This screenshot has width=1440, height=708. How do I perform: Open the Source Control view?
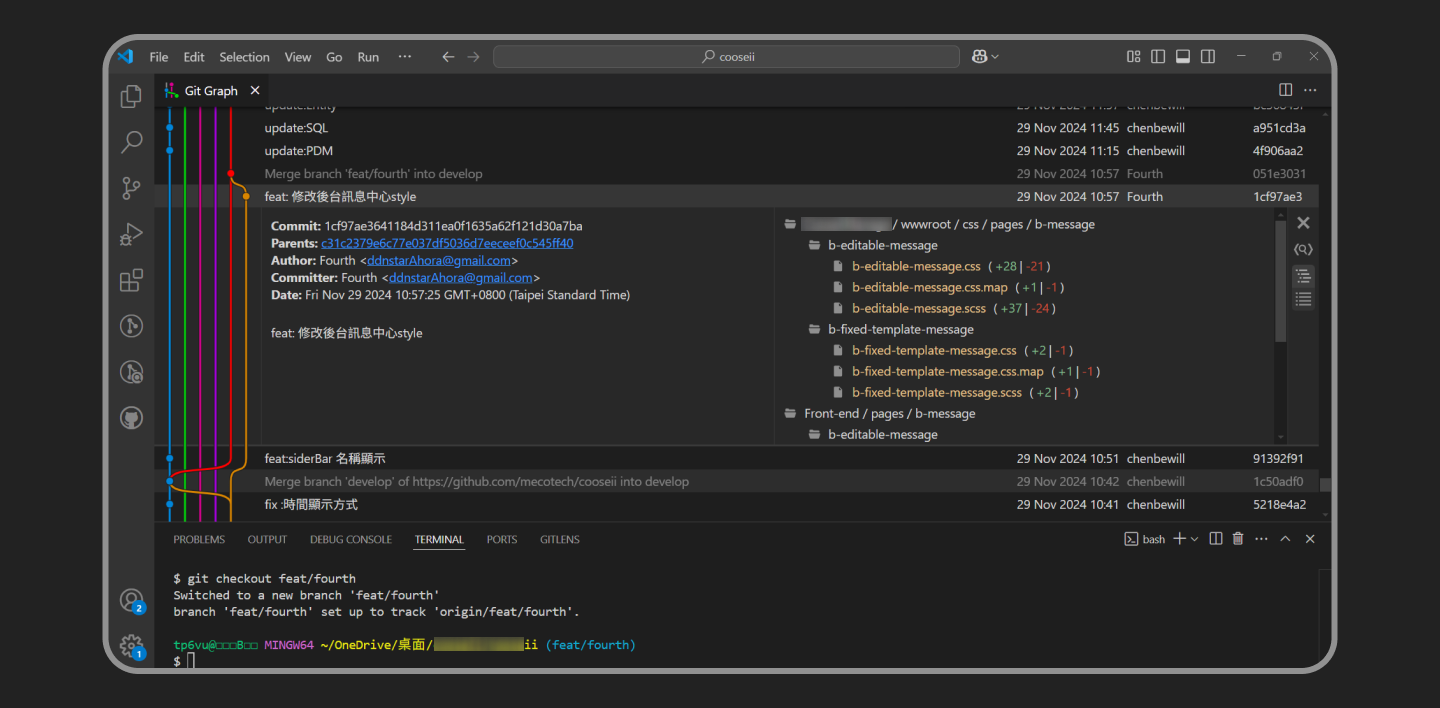pyautogui.click(x=131, y=188)
